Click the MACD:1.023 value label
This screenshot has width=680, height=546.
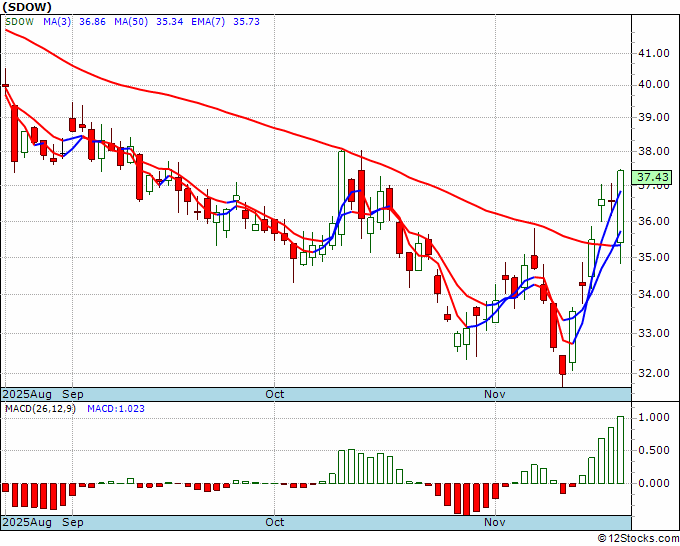(x=116, y=409)
